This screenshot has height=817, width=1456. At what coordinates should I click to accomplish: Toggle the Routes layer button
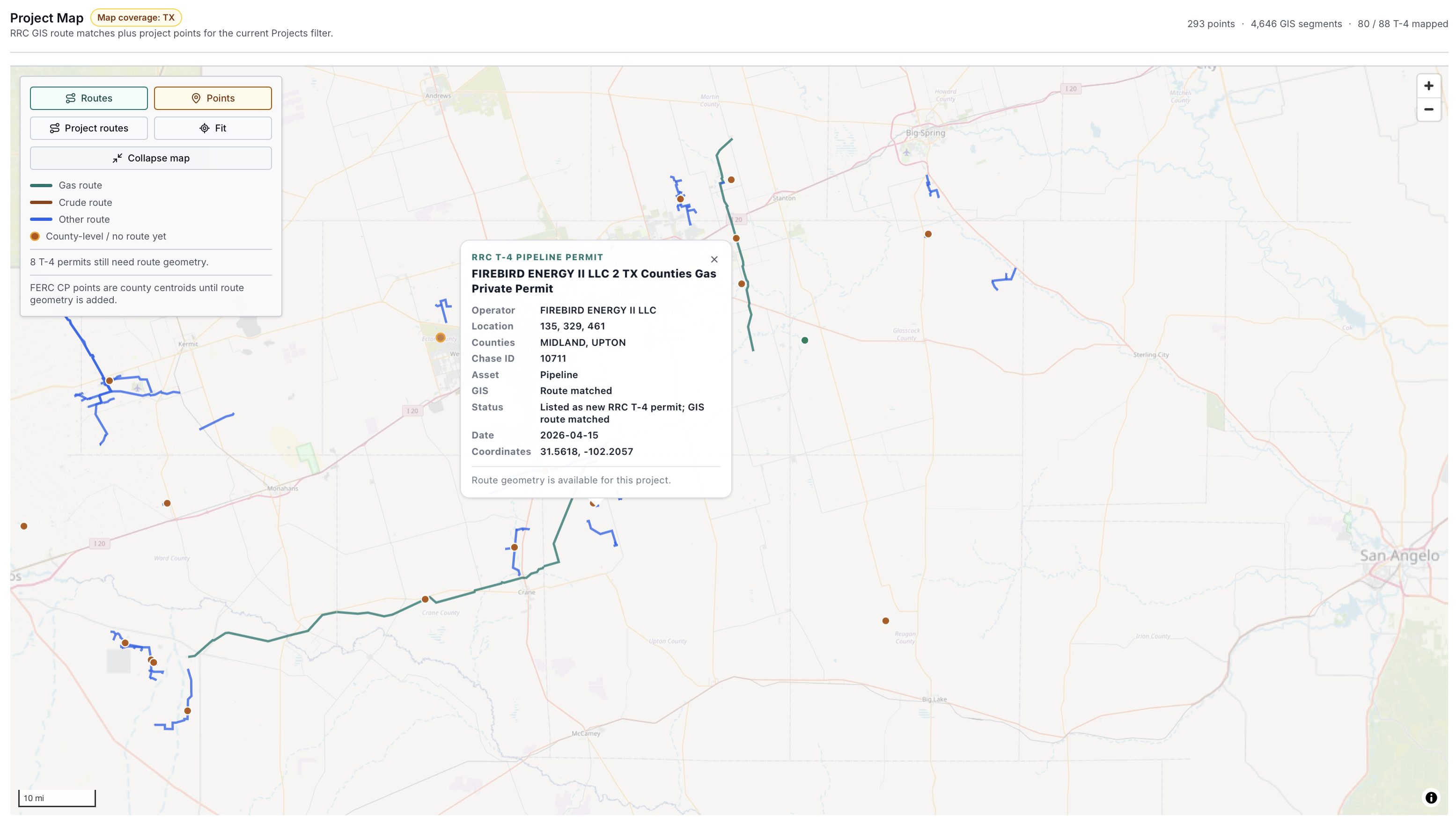click(89, 98)
